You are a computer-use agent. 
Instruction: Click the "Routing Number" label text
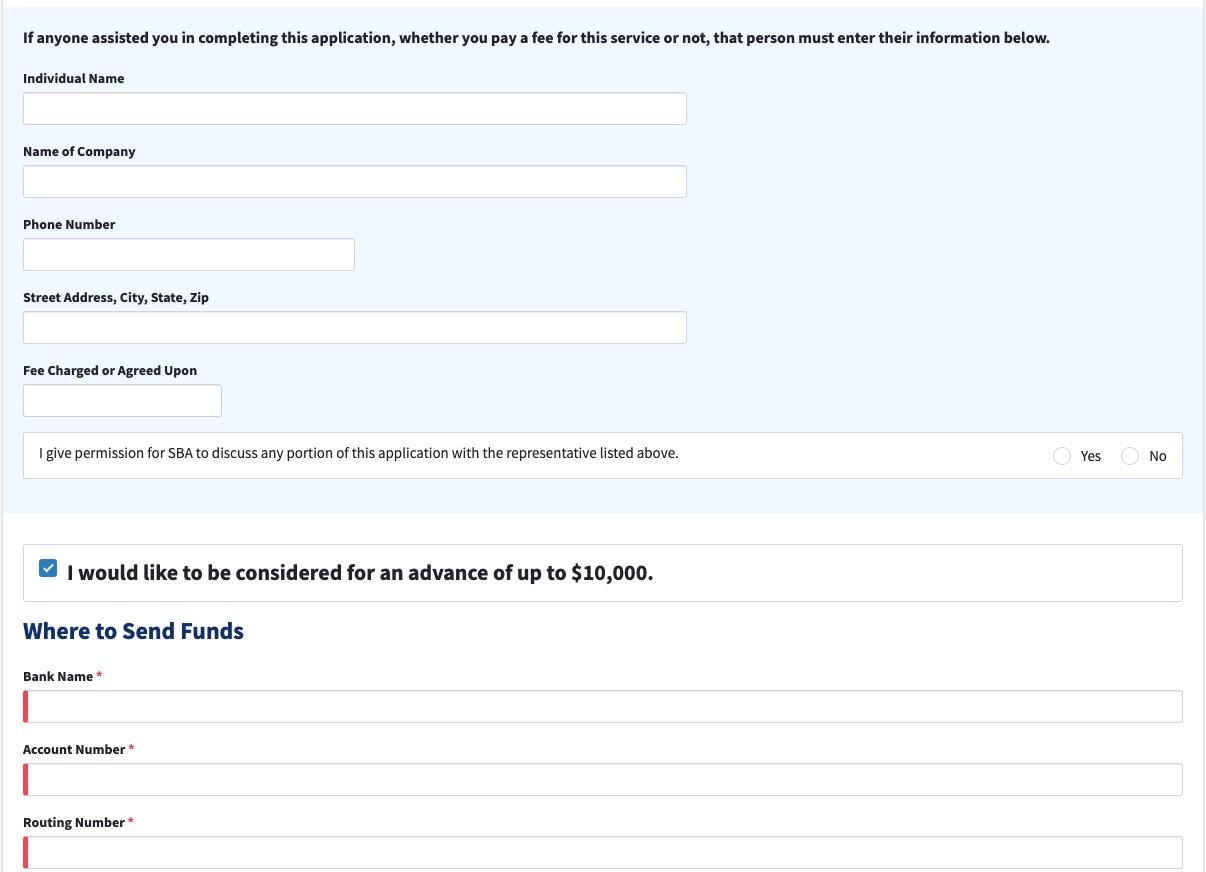[x=74, y=822]
